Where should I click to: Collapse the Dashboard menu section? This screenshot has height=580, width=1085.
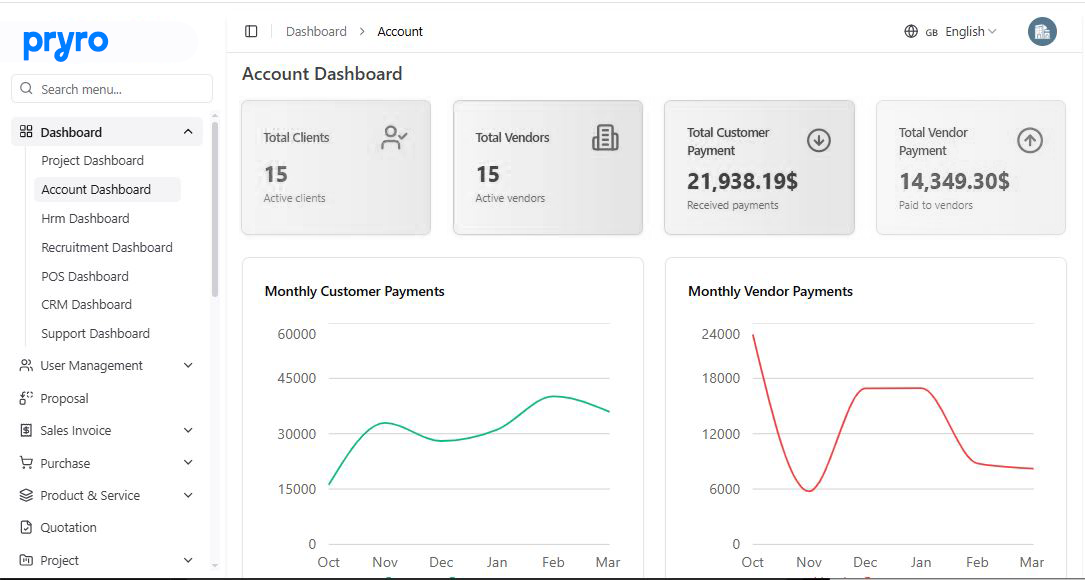point(188,132)
